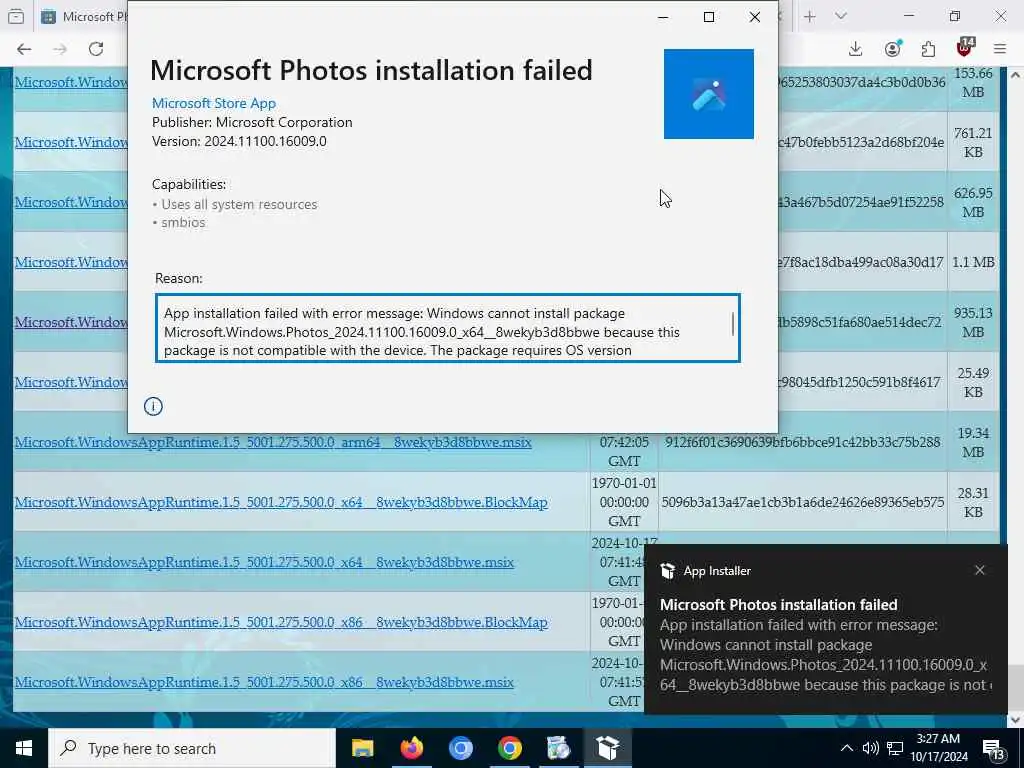Viewport: 1024px width, 768px height.
Task: Click the App Installer taskbar icon
Action: (x=607, y=748)
